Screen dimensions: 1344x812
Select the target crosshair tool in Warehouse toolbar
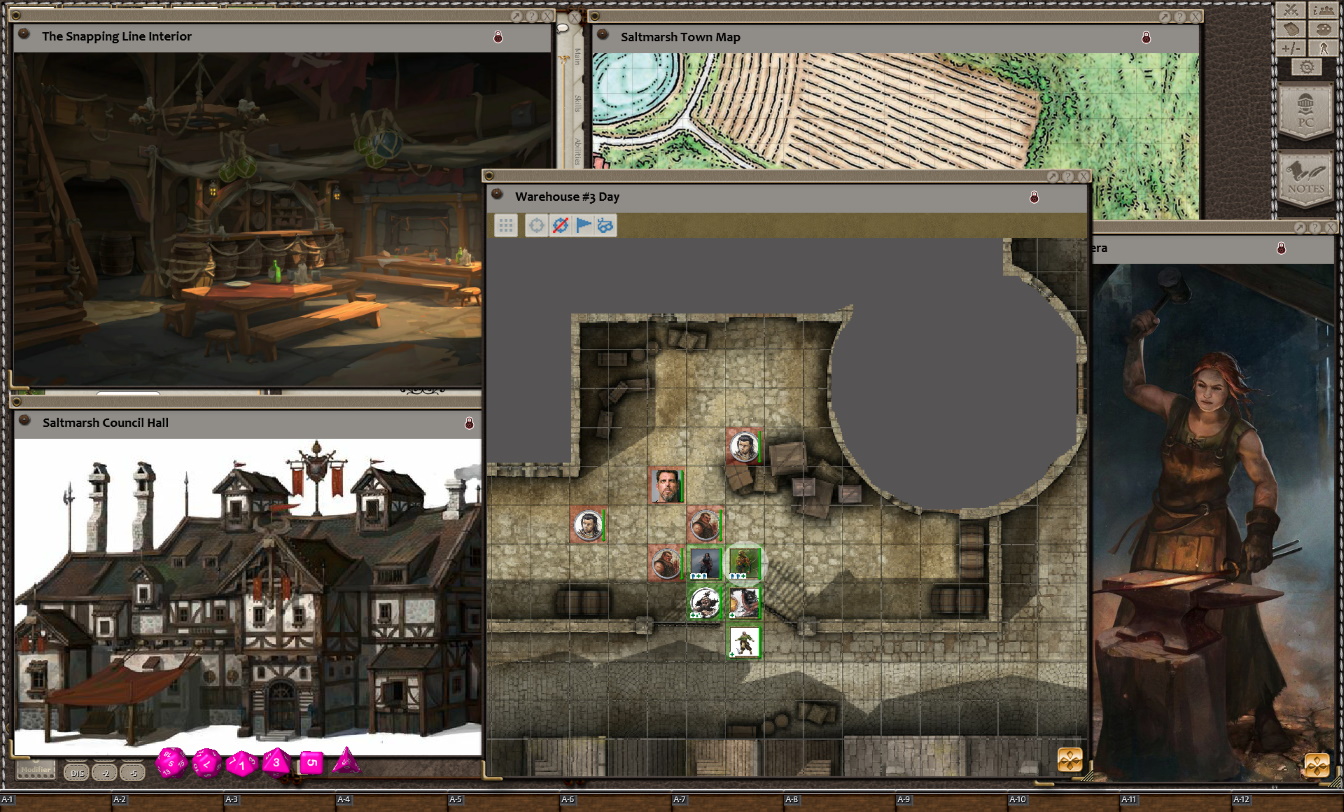[536, 226]
